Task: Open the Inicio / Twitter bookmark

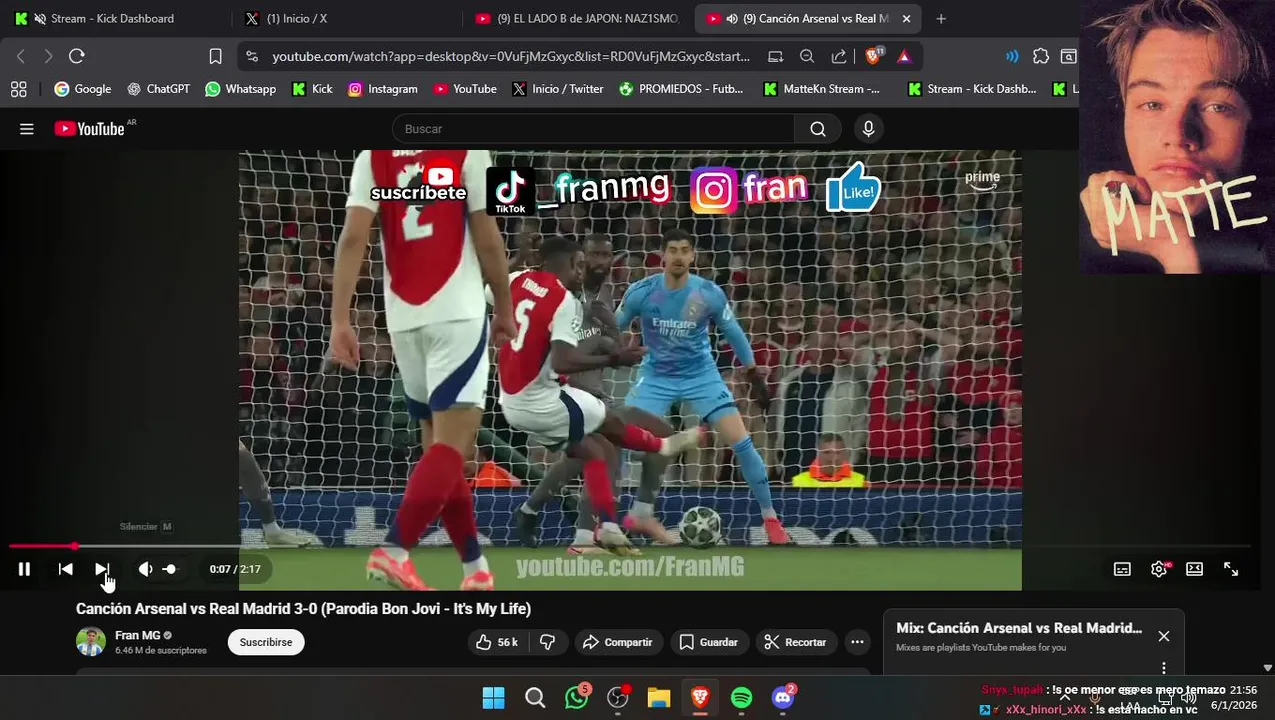Action: coord(557,89)
